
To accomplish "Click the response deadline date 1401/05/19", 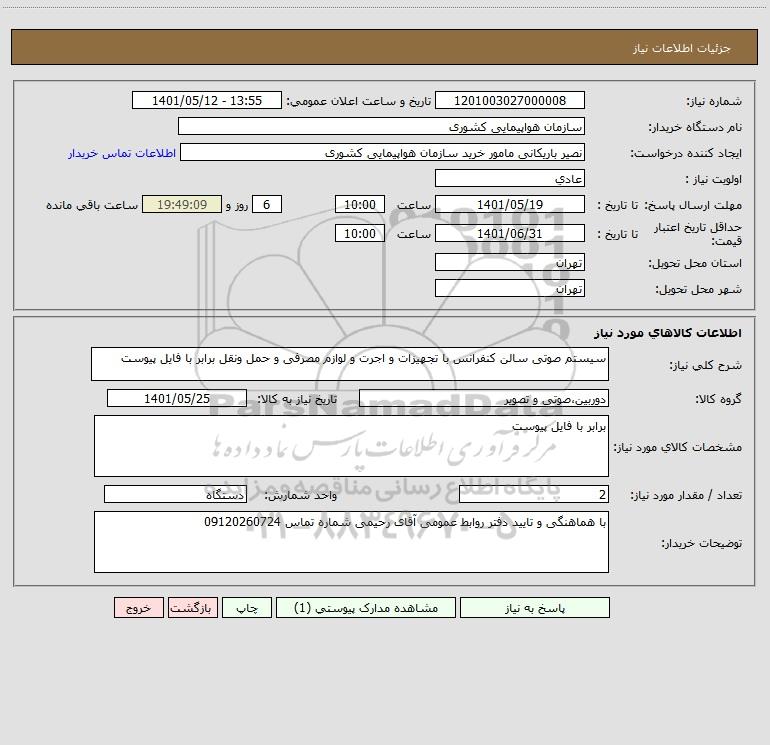I will coord(510,204).
